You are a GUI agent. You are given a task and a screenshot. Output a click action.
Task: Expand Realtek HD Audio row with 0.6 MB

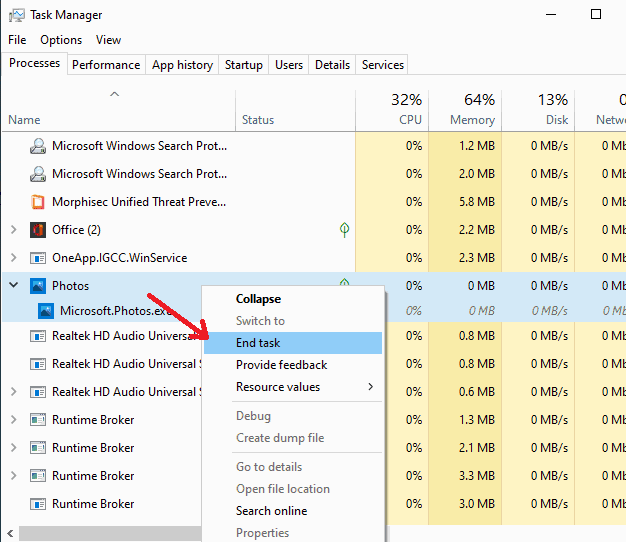click(x=14, y=392)
